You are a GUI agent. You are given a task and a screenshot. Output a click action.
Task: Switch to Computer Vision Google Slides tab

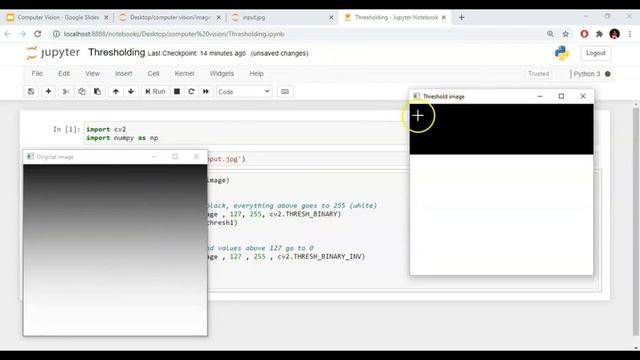coord(58,18)
